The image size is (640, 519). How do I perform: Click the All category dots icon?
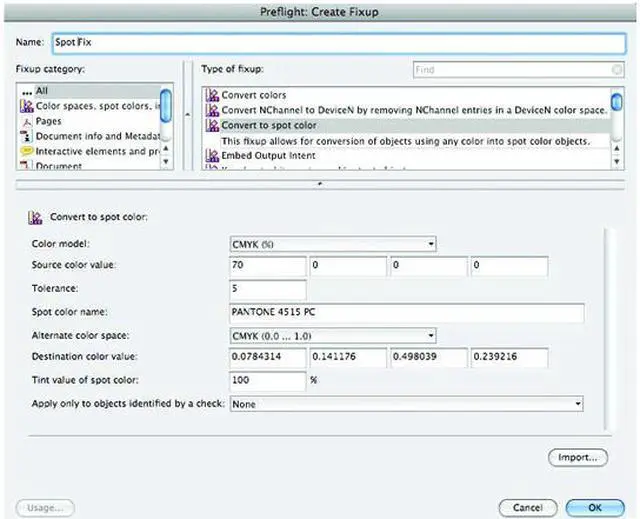tap(27, 93)
